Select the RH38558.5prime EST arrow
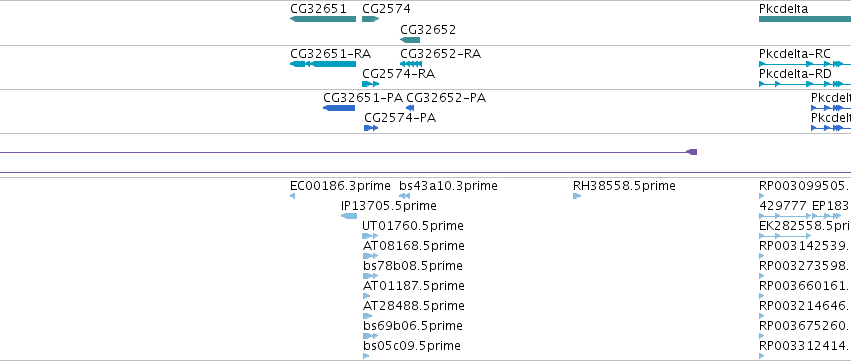Screen dimensions: 851x361 577,196
